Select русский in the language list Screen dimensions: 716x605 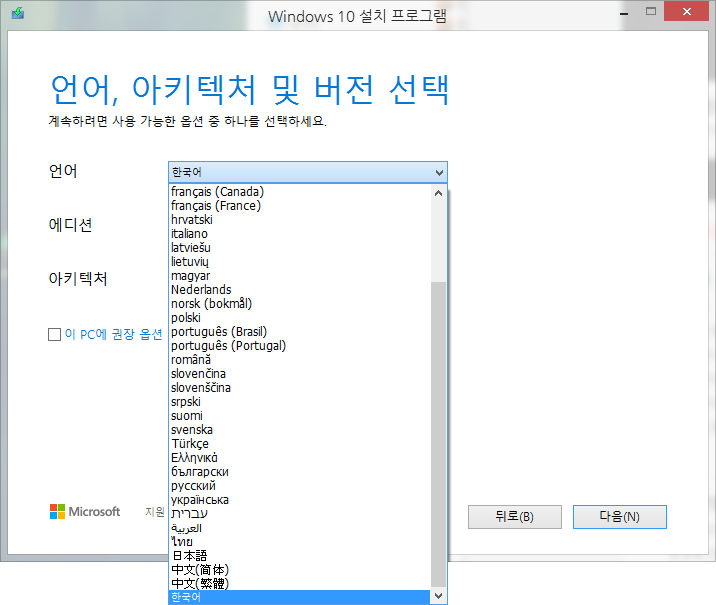click(300, 486)
